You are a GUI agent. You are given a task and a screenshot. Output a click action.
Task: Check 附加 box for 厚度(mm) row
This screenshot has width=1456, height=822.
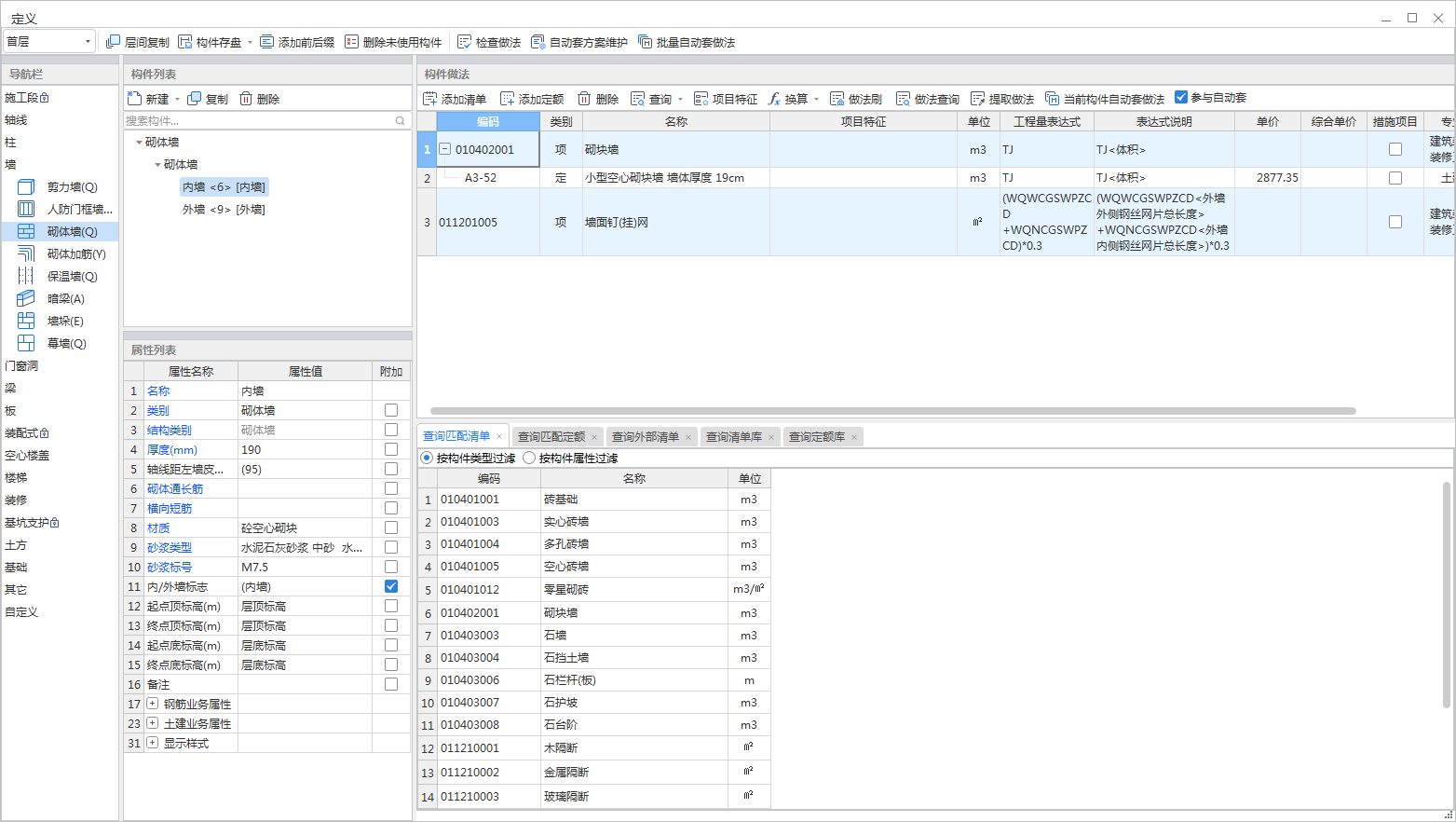391,449
